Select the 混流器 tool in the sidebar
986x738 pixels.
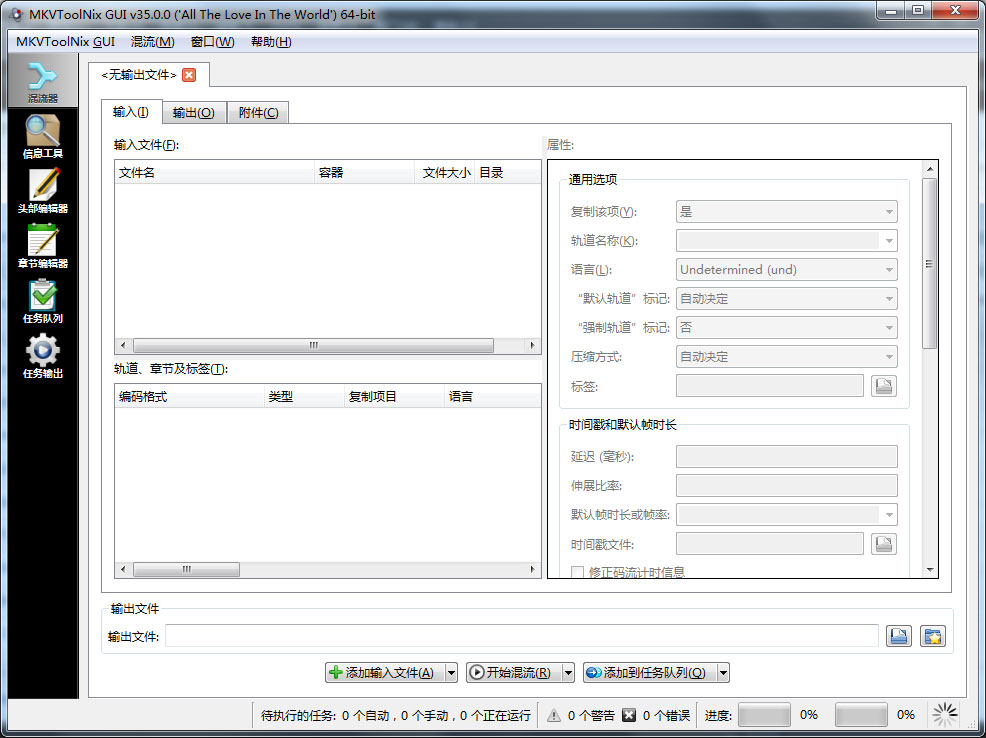point(42,77)
